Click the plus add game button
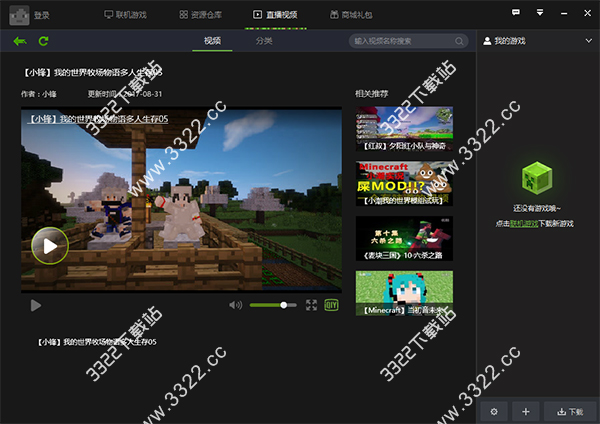This screenshot has height=424, width=600. [x=526, y=412]
